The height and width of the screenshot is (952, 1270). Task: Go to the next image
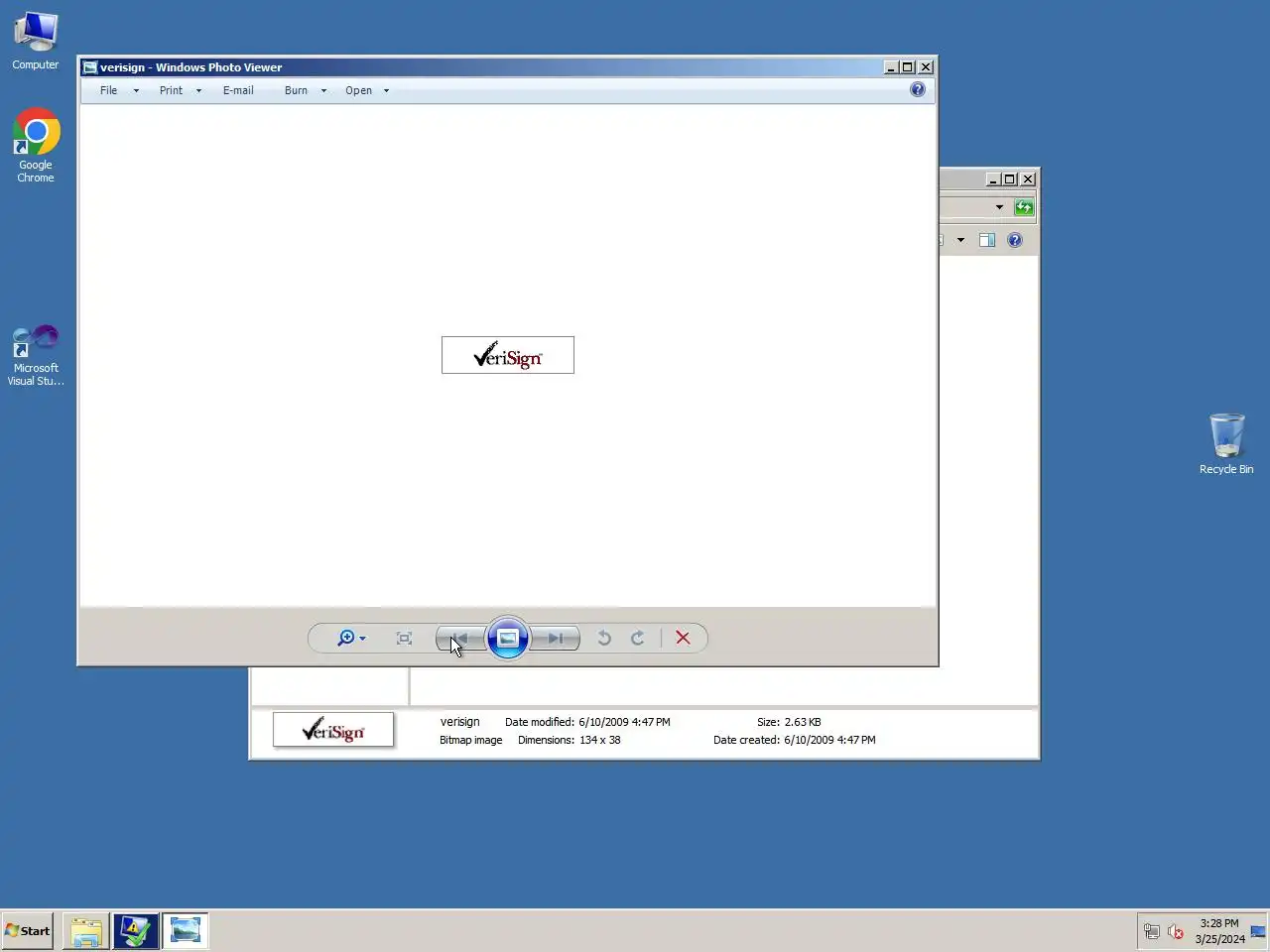click(555, 639)
